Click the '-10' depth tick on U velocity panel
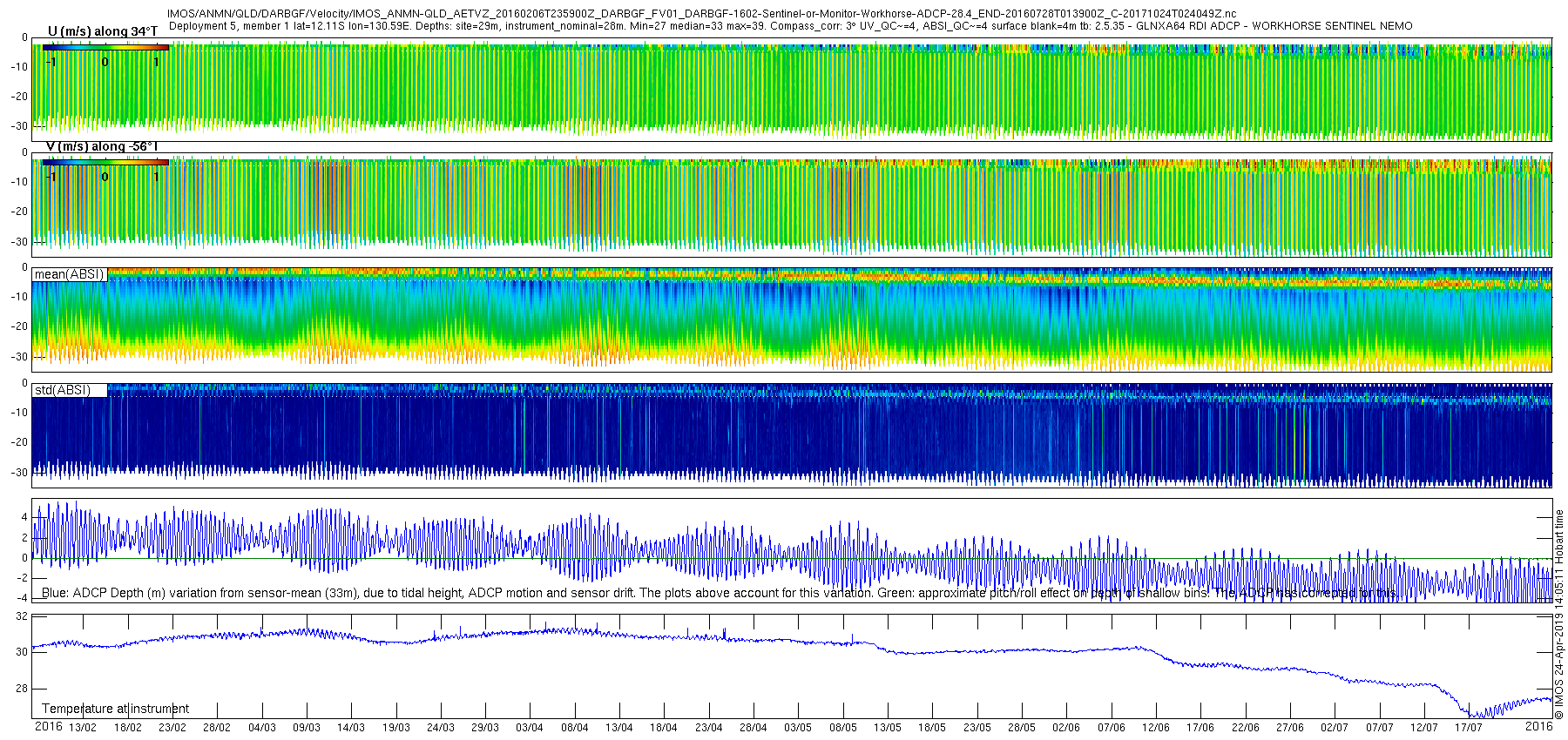 (x=18, y=68)
